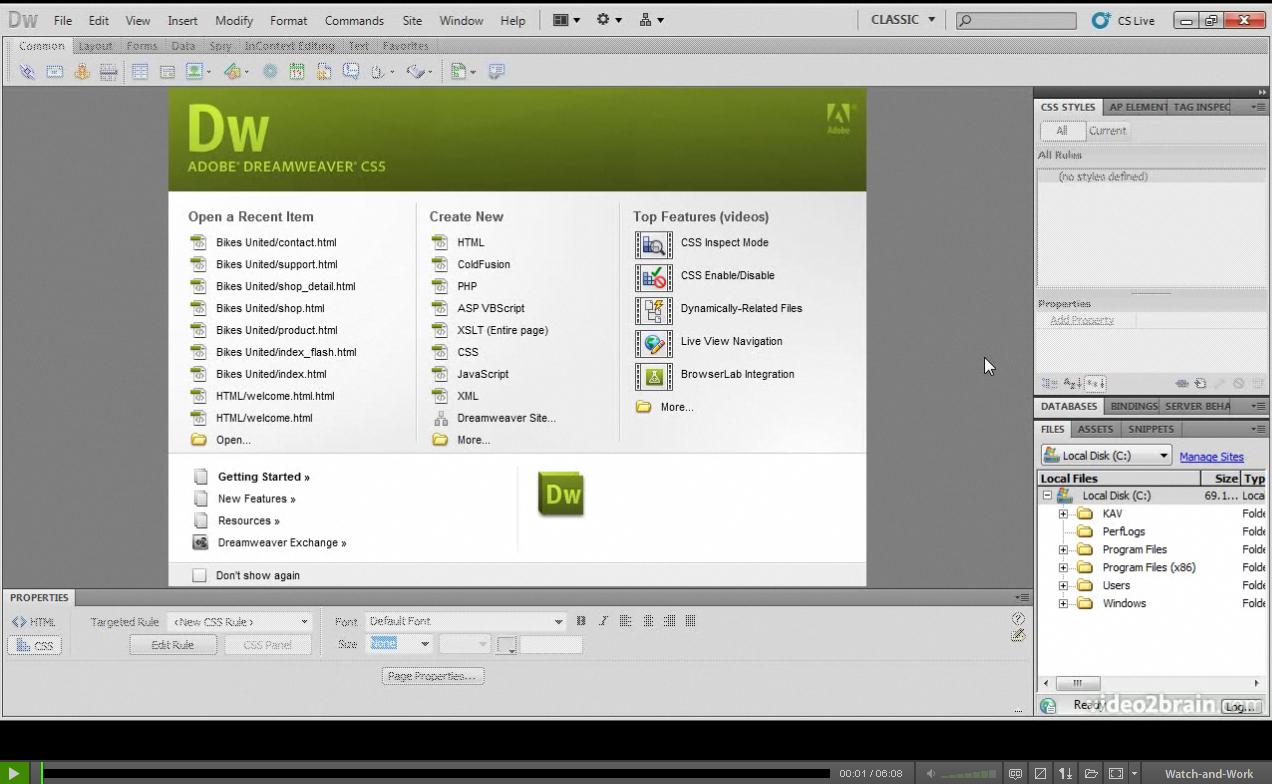Apply italic formatting in the Properties panel

603,621
